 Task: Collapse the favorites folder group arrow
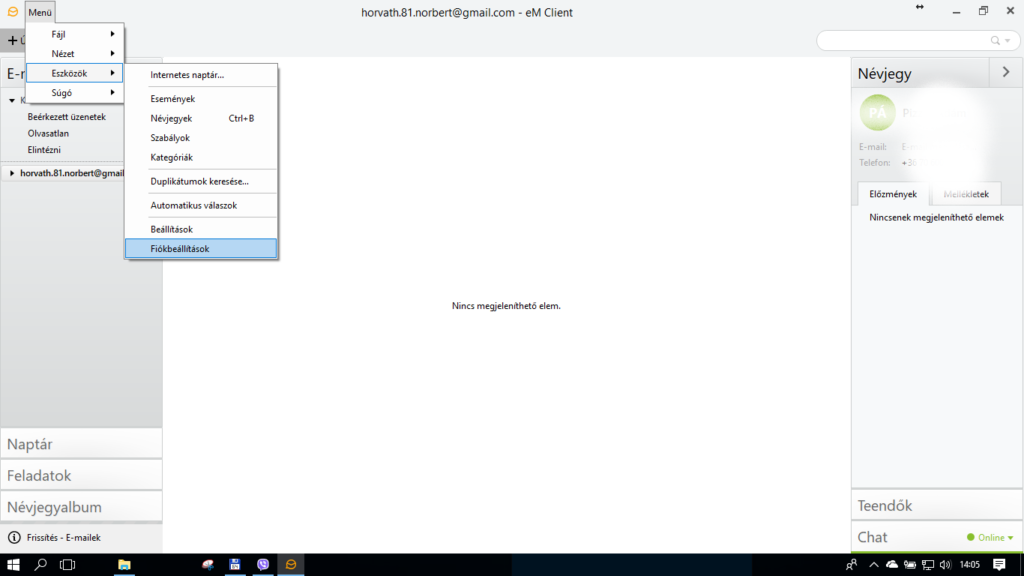(12, 101)
